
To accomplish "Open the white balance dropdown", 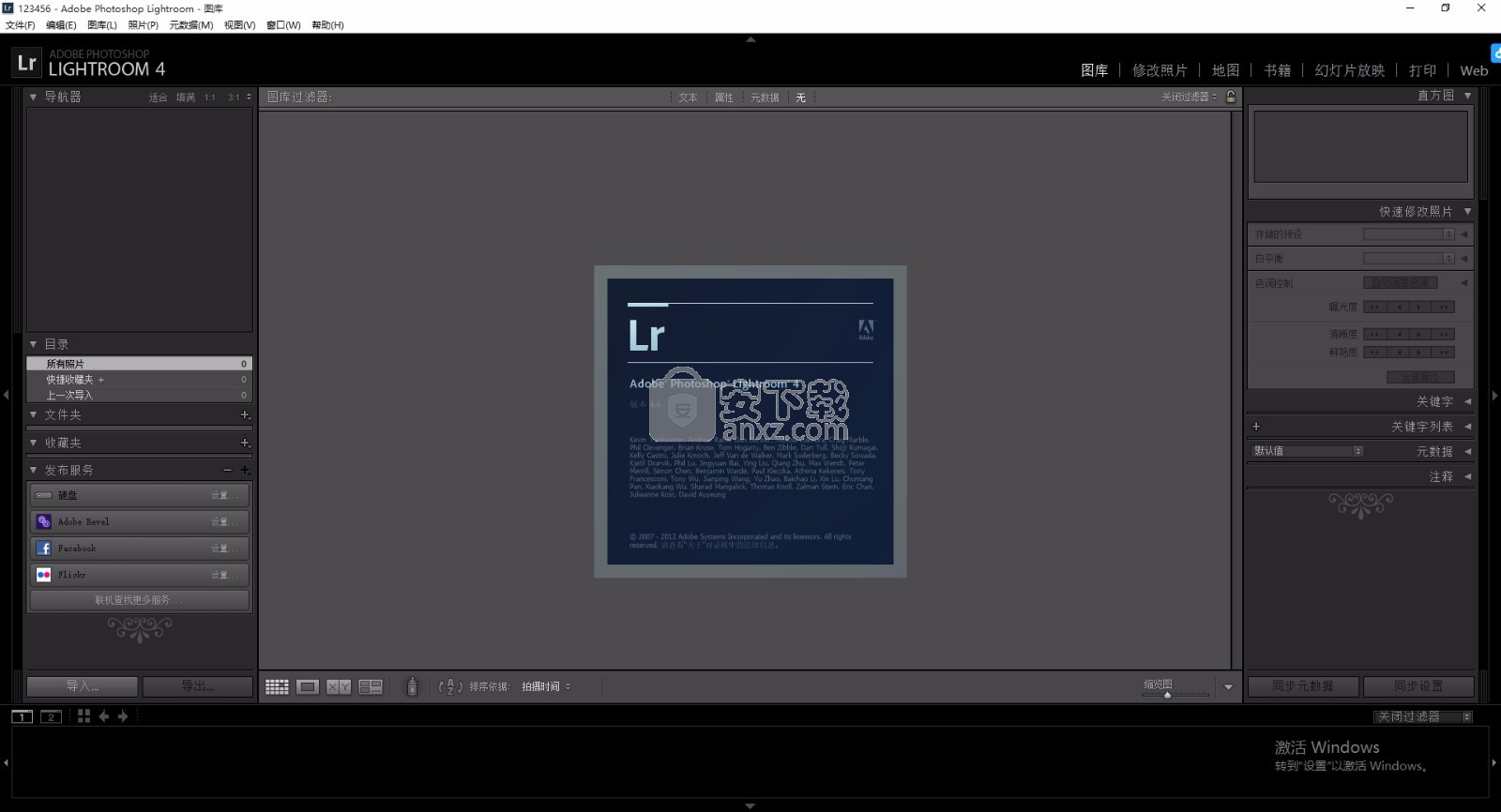I will click(1408, 258).
